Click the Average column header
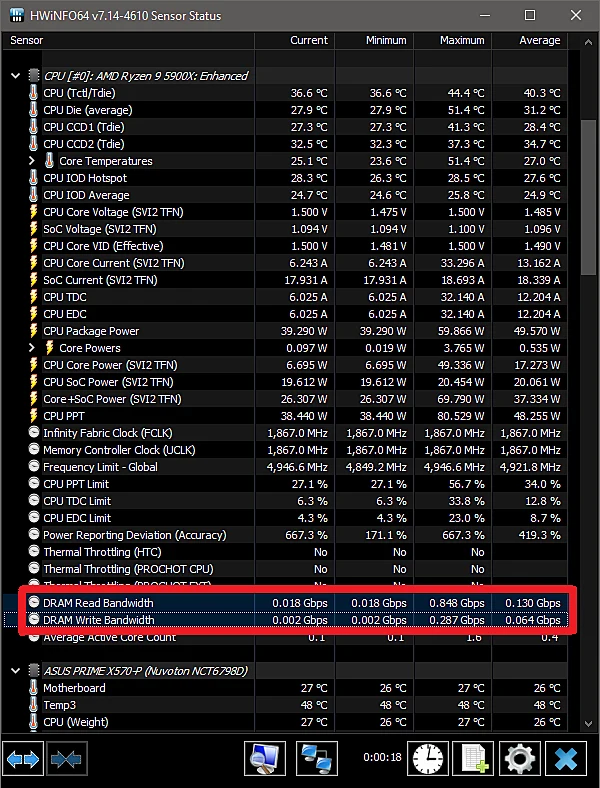 (x=530, y=40)
